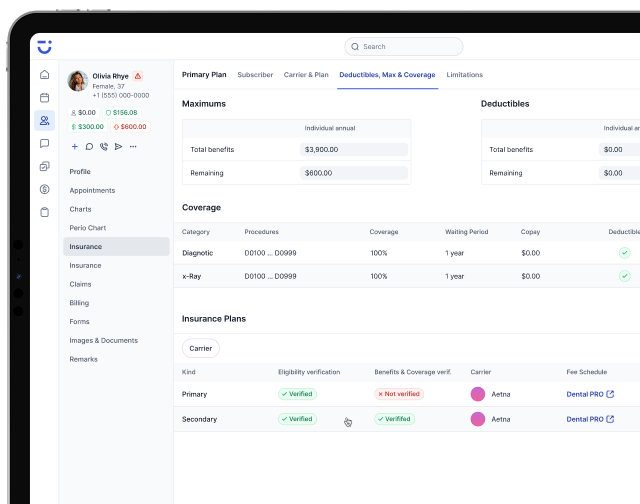
Task: Select the highlighted Insurance menu item
Action: point(116,246)
